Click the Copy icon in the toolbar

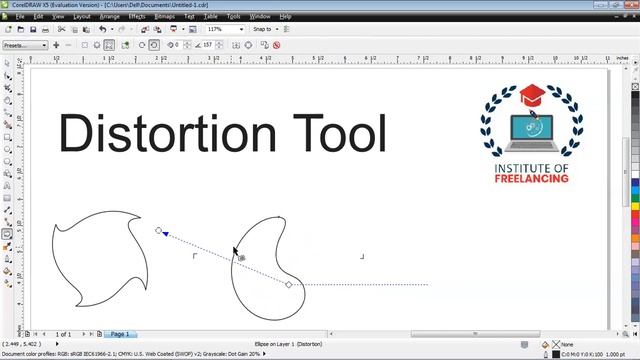click(74, 29)
